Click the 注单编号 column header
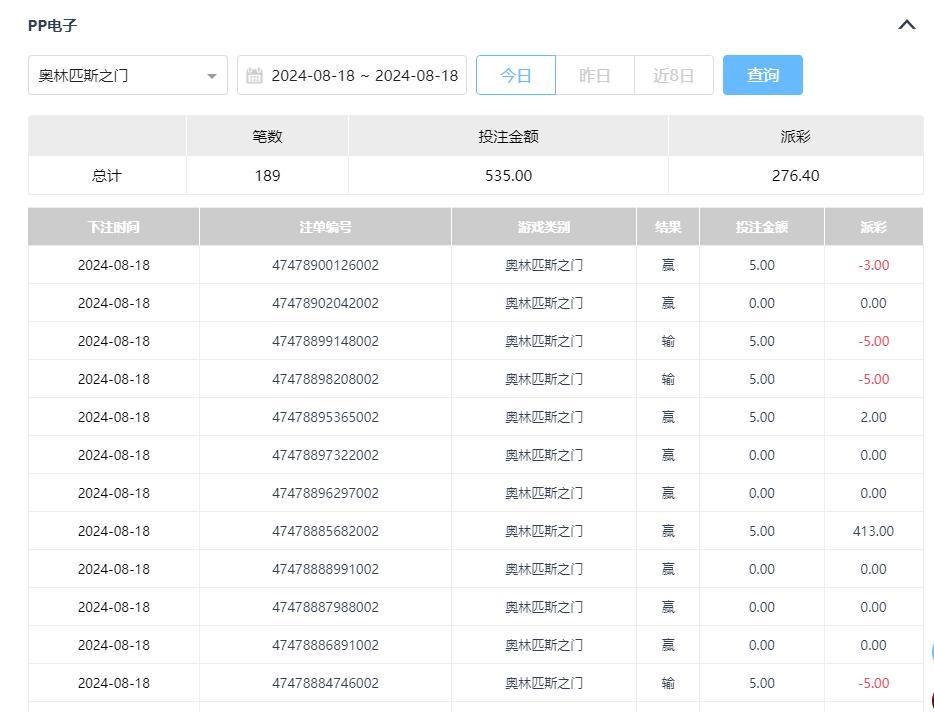The width and height of the screenshot is (934, 712). (325, 227)
